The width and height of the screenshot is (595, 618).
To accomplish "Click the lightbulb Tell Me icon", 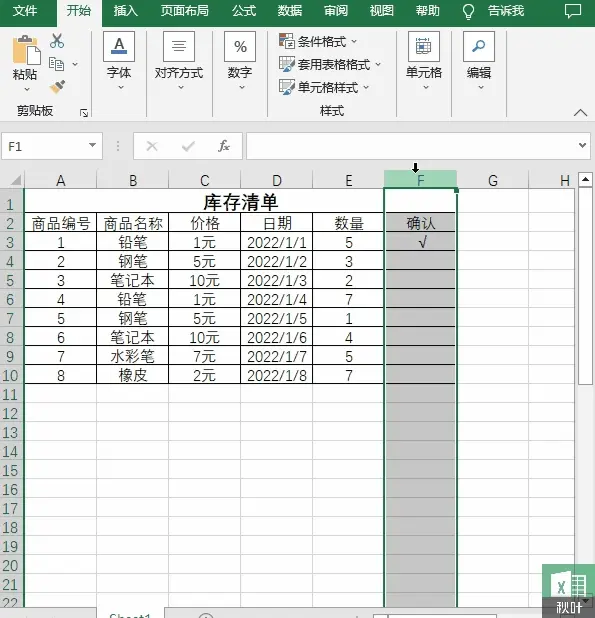I will click(468, 11).
